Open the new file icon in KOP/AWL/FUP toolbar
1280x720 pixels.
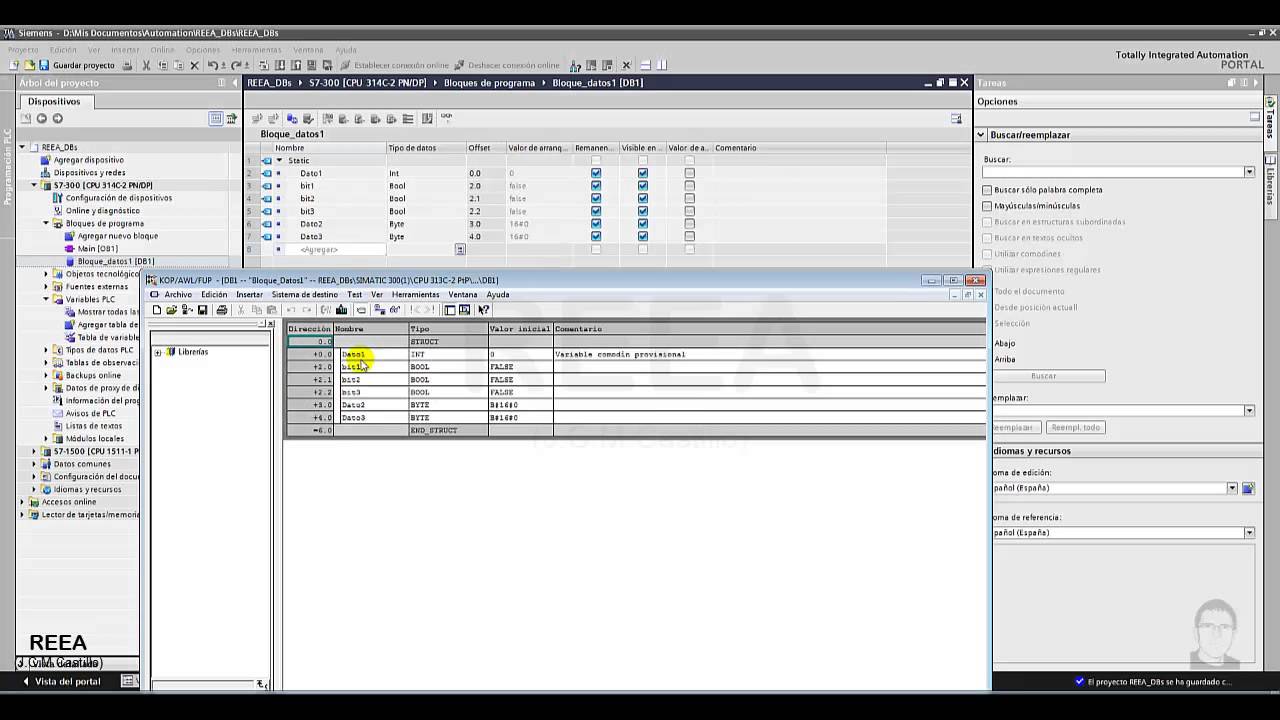pos(157,310)
